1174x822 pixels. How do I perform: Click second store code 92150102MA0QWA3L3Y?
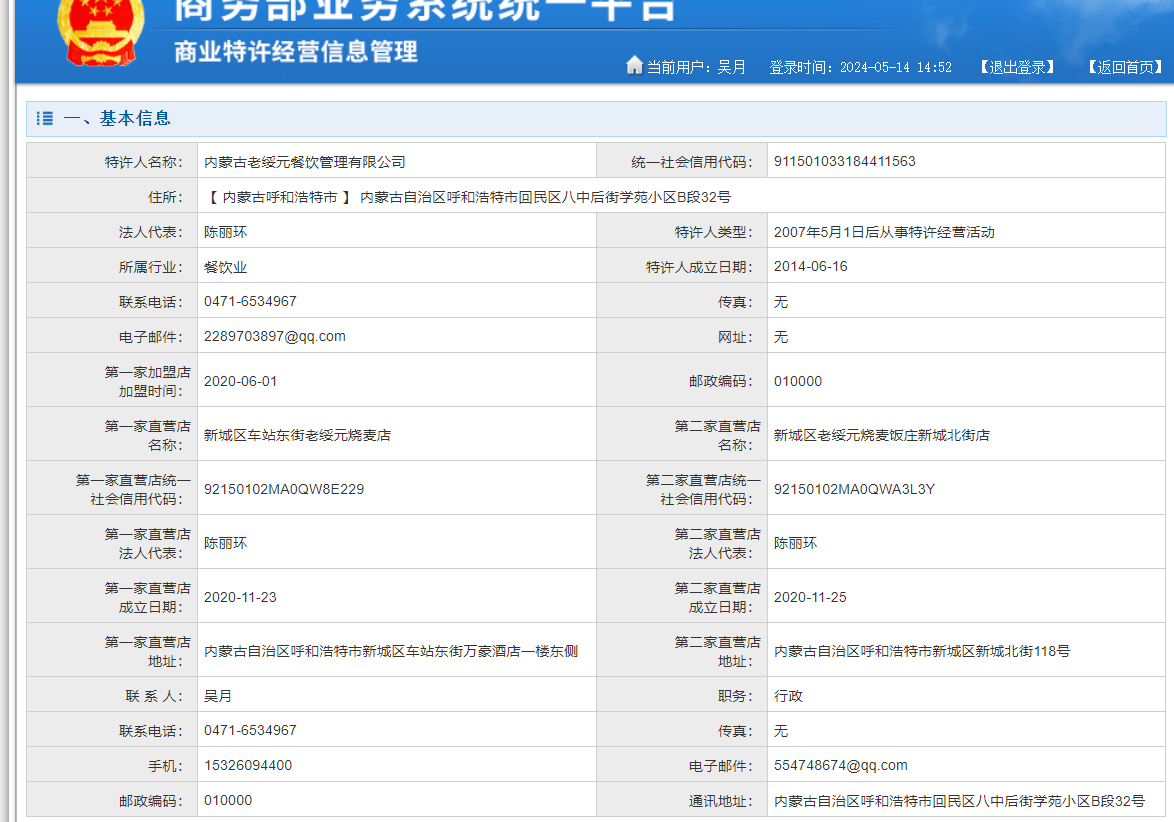(855, 489)
